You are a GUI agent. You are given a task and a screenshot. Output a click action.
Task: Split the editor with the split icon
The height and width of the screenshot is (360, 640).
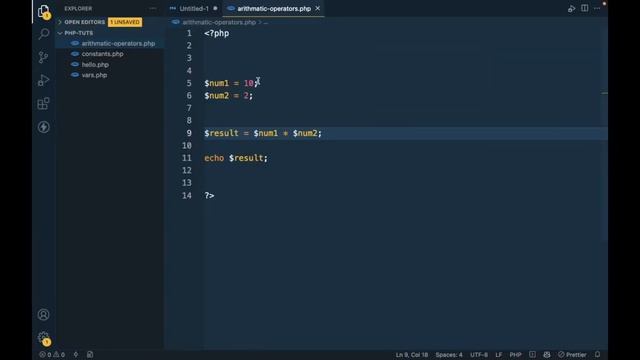[x=584, y=9]
